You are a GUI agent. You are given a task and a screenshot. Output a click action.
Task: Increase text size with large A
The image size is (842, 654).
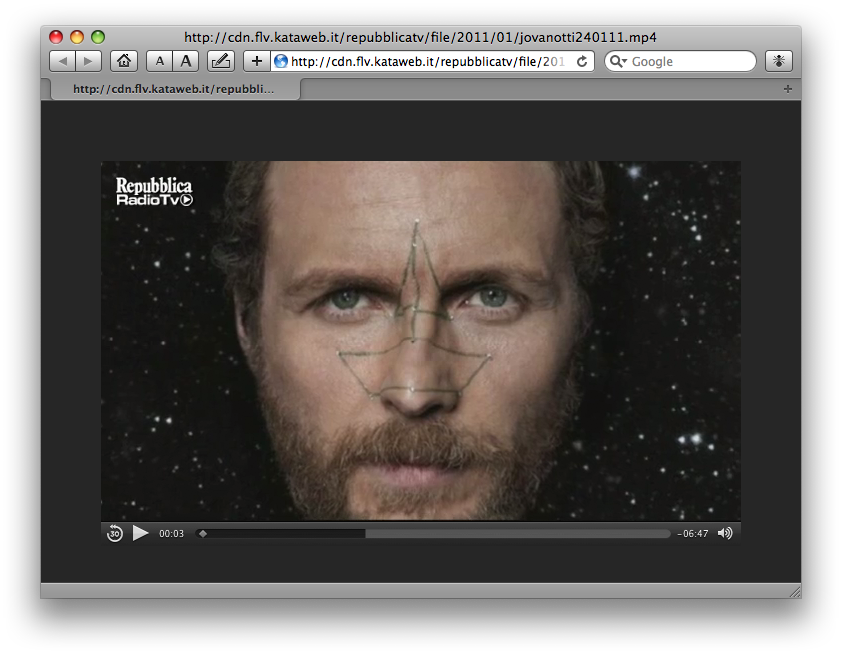(185, 61)
